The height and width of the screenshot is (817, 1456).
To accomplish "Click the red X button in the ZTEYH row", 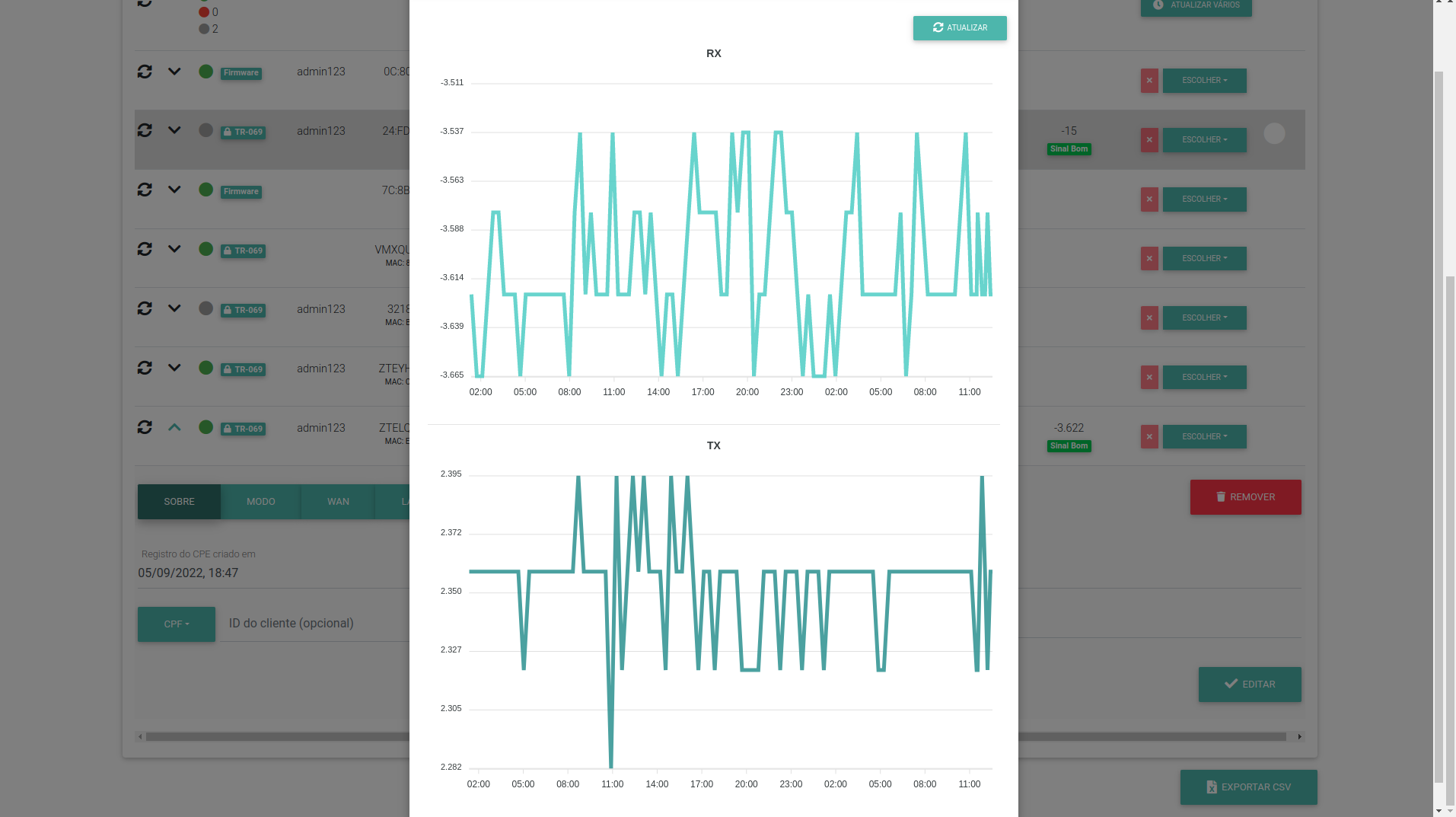I will 1149,378.
